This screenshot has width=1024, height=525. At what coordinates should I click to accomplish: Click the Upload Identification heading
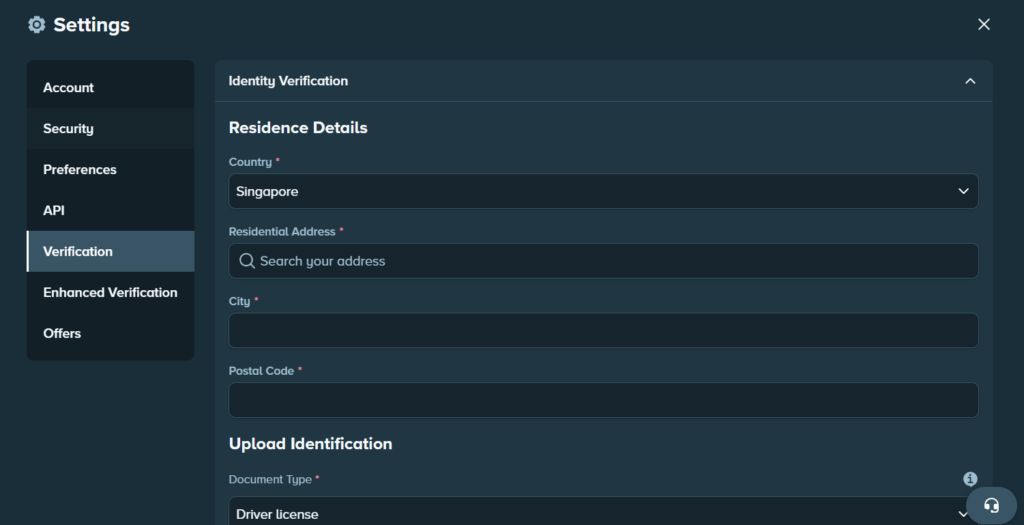pyautogui.click(x=310, y=444)
